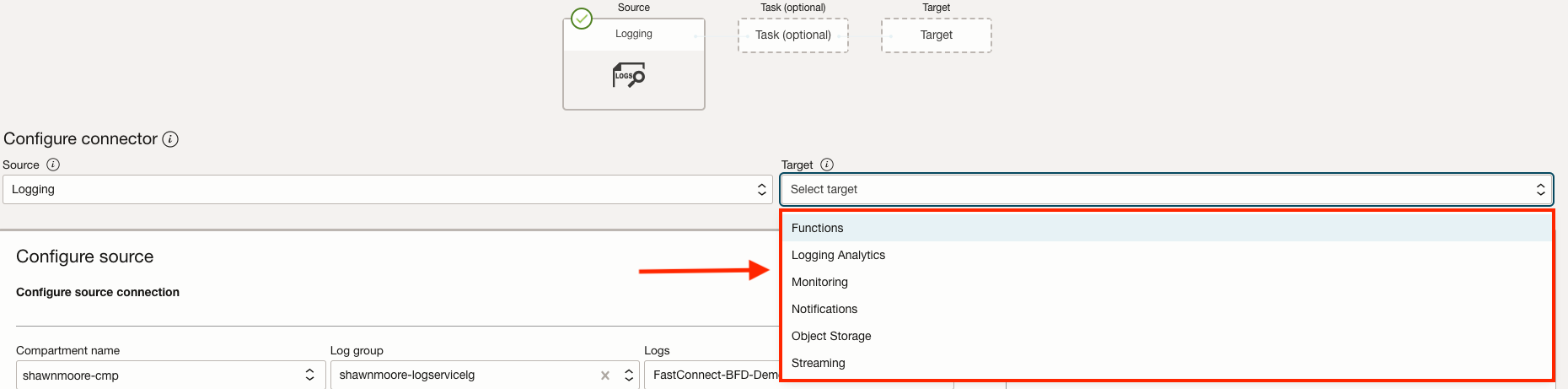Click info icon next to Source label
Screen dimensions: 1568x389
(53, 165)
